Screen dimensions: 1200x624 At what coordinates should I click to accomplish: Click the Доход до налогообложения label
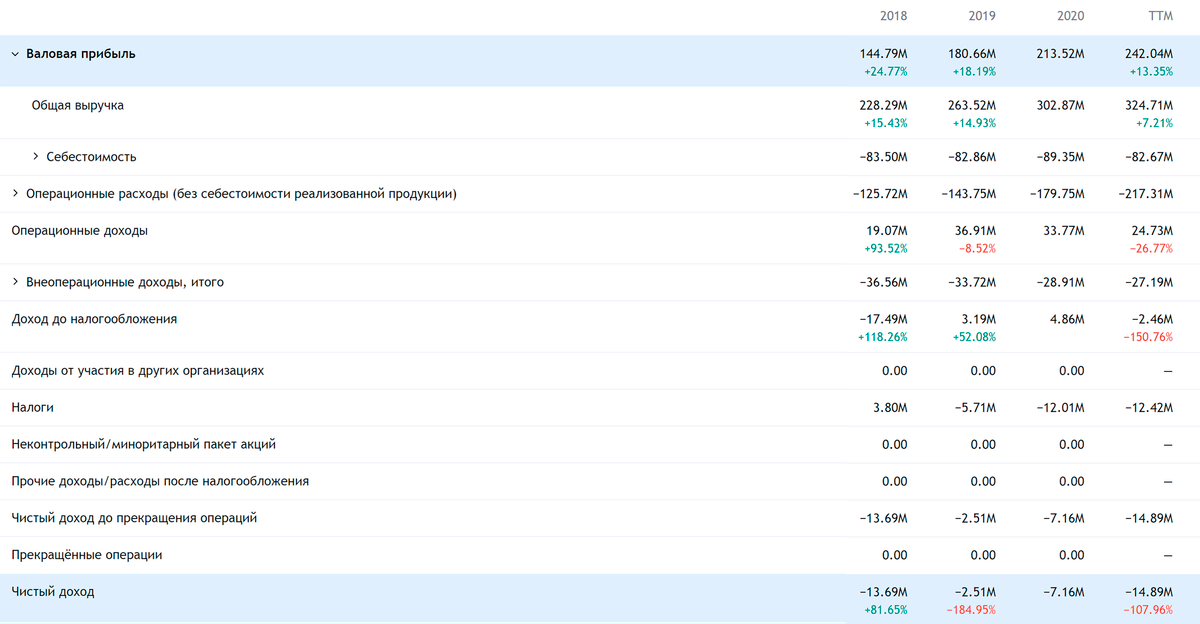94,319
